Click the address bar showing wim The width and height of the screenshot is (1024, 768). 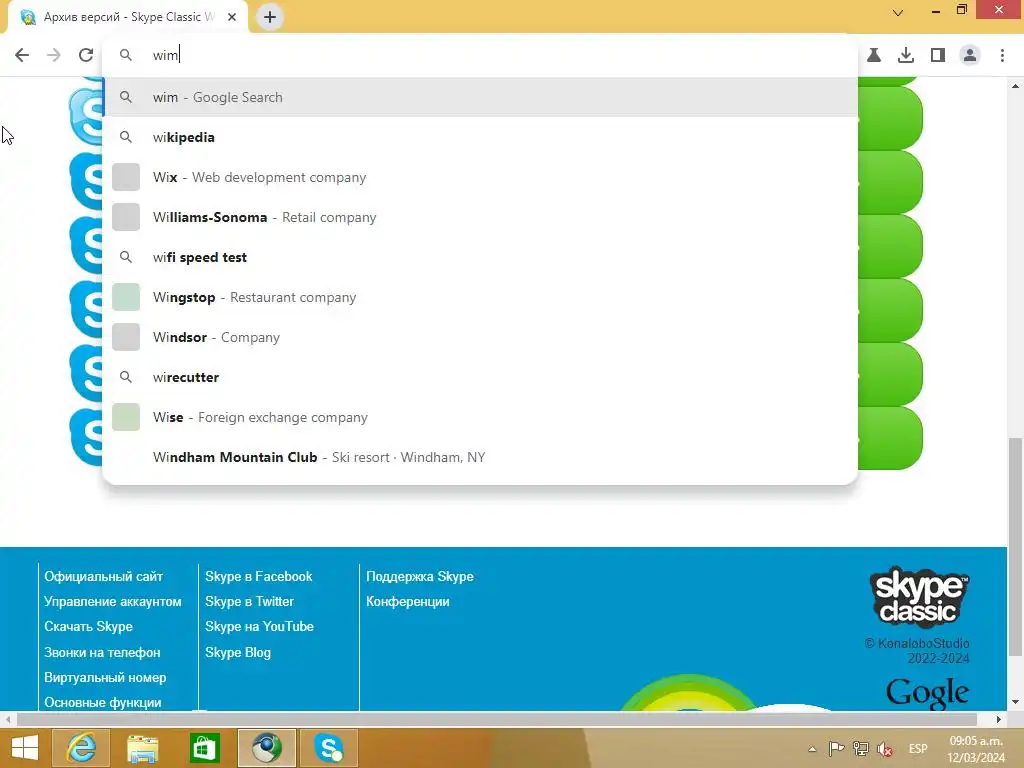479,55
